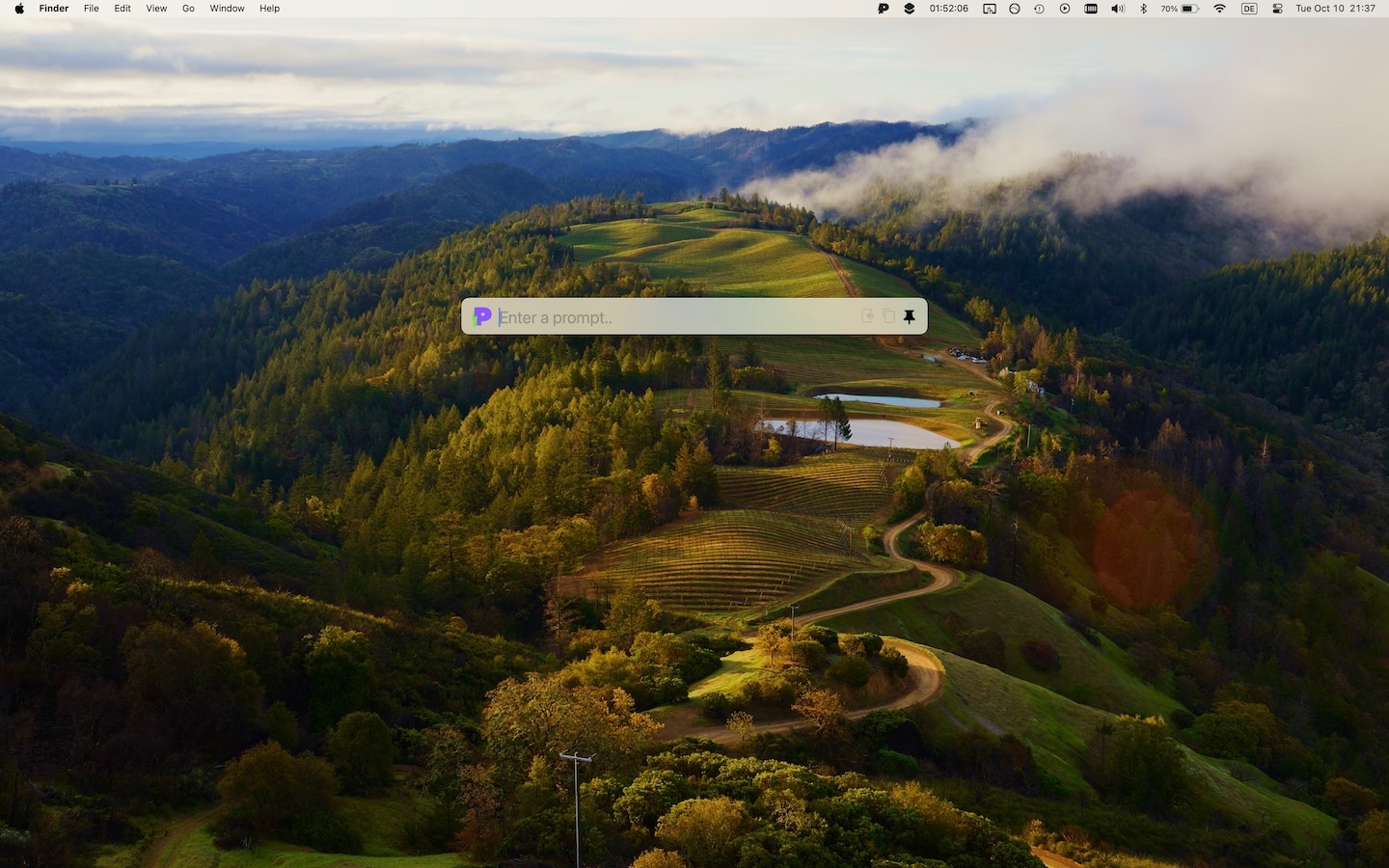
Task: Click the purple P logo in prompt bar
Action: coord(482,316)
